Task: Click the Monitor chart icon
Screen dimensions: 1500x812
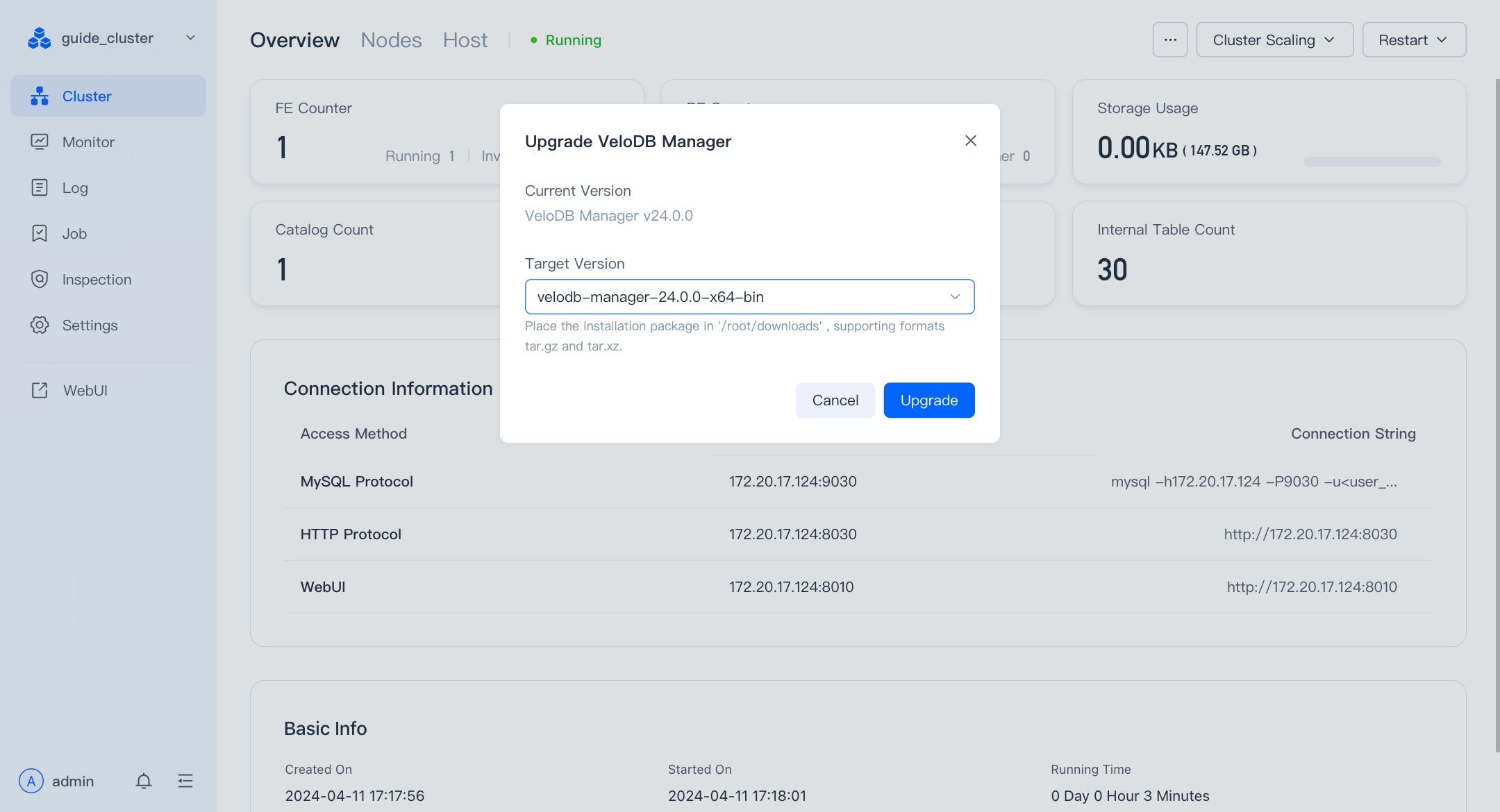Action: click(x=40, y=142)
